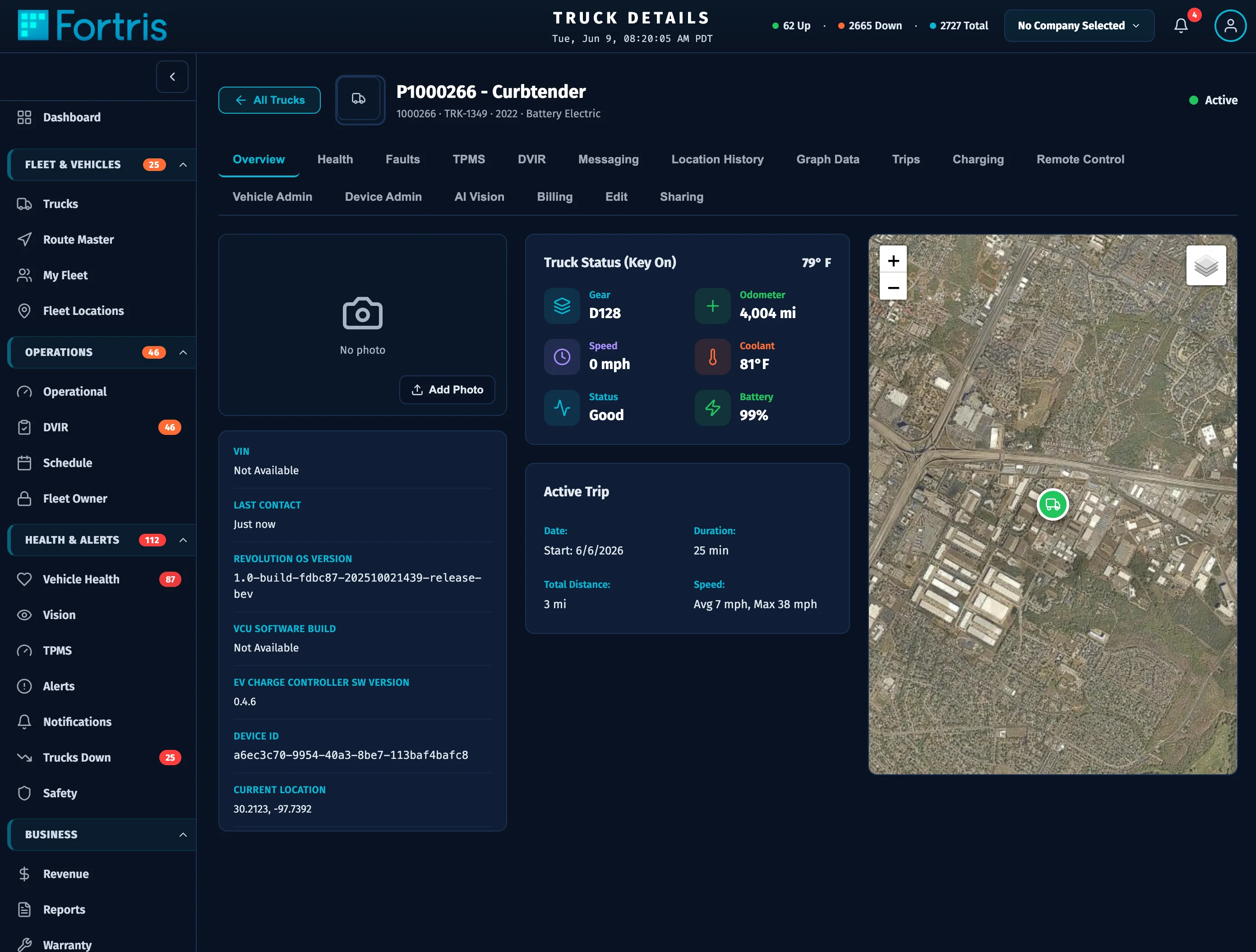Viewport: 1256px width, 952px height.
Task: Open the Location History tab
Action: click(717, 159)
